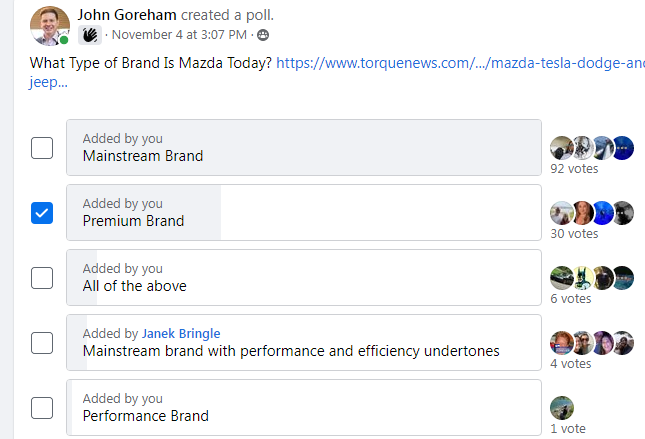Click the Janek Bringle name link

tap(181, 334)
